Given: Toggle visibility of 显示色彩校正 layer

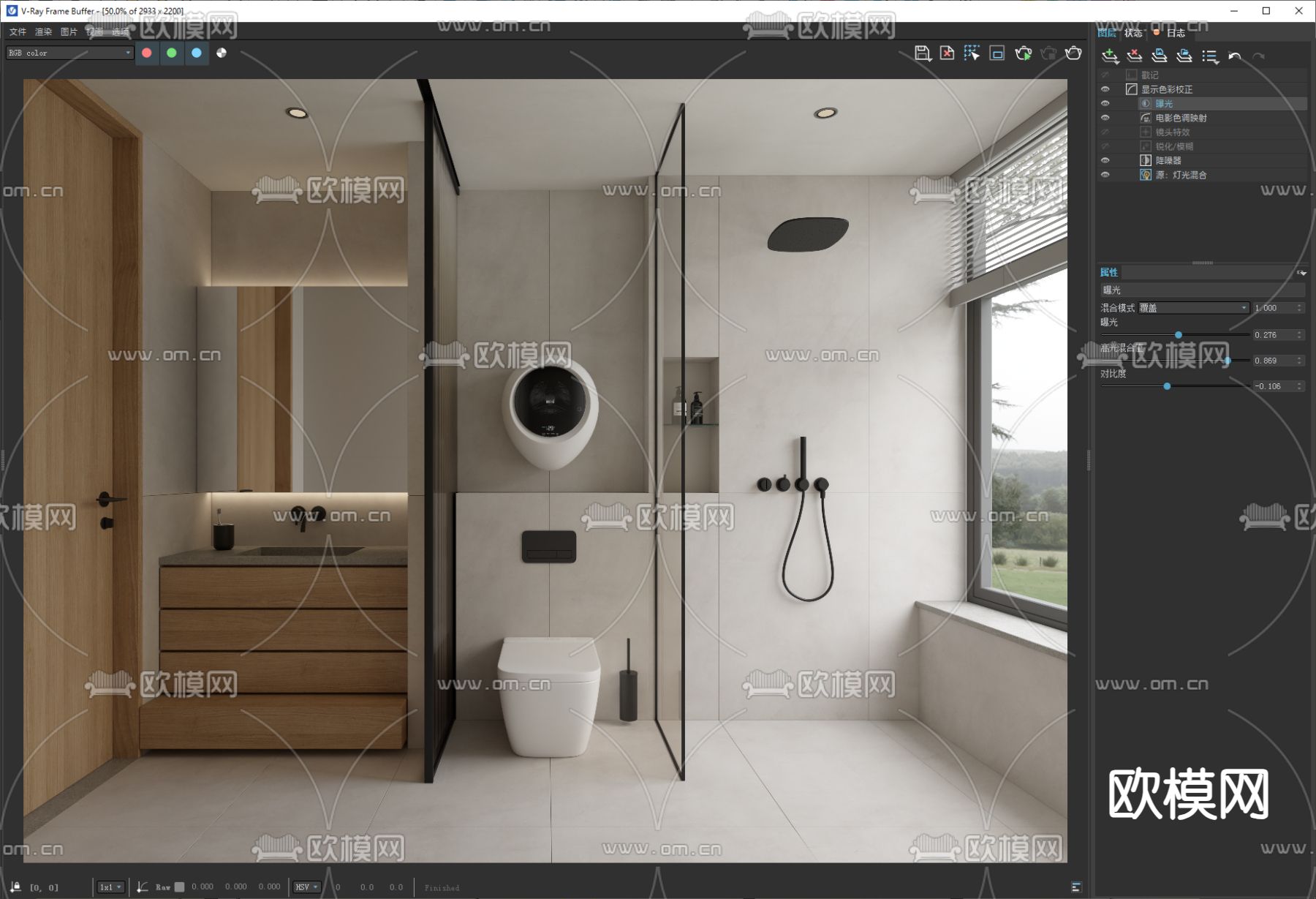Looking at the screenshot, I should [1105, 89].
